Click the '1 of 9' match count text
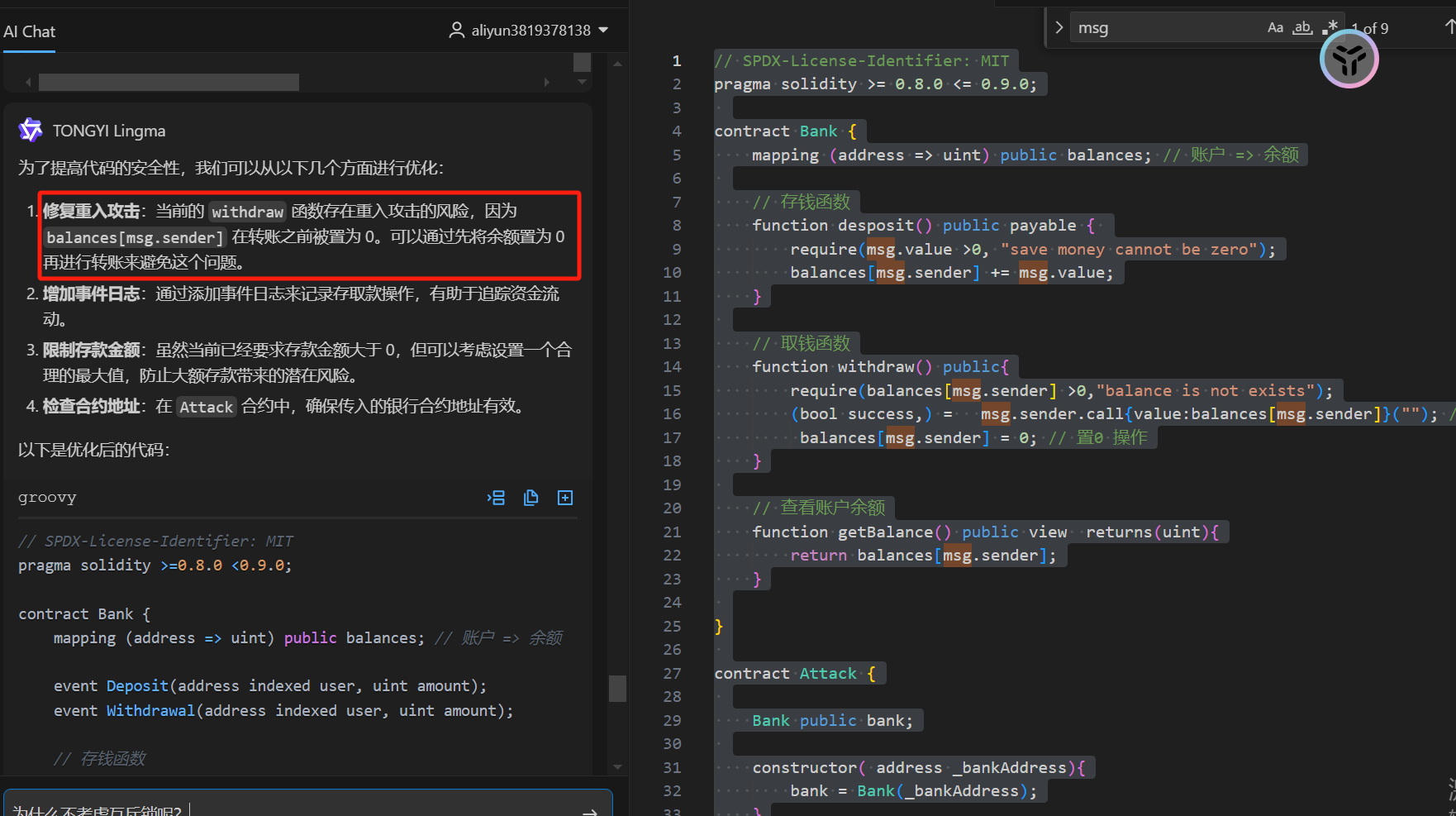 (1371, 28)
